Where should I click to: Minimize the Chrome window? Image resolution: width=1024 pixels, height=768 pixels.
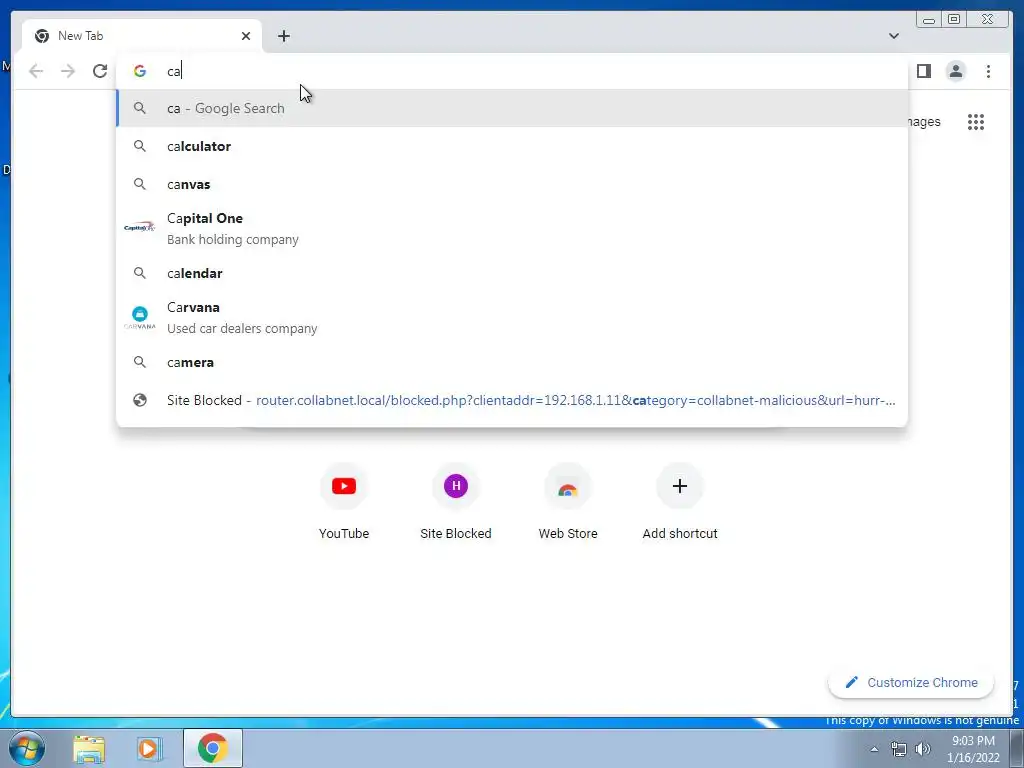click(x=929, y=19)
